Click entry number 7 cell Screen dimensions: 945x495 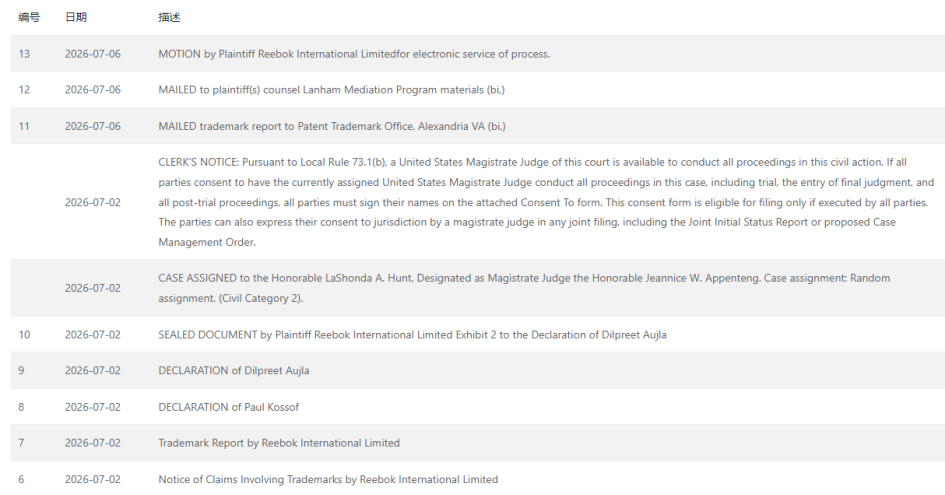coord(21,443)
